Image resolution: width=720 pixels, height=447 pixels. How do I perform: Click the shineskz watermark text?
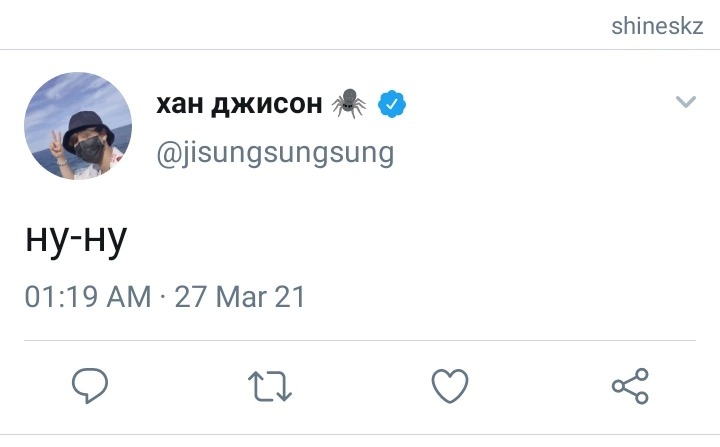[657, 26]
